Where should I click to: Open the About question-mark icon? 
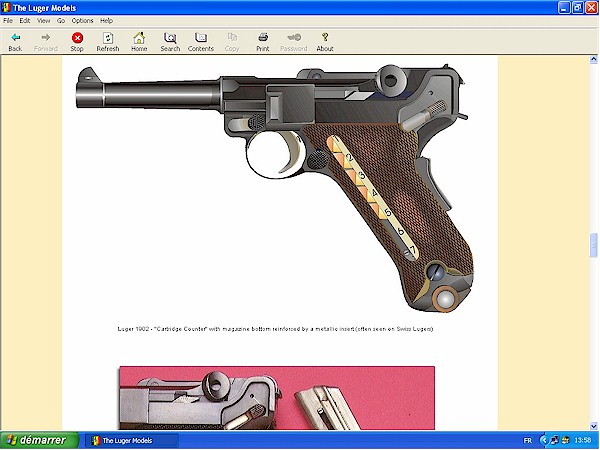(x=325, y=42)
